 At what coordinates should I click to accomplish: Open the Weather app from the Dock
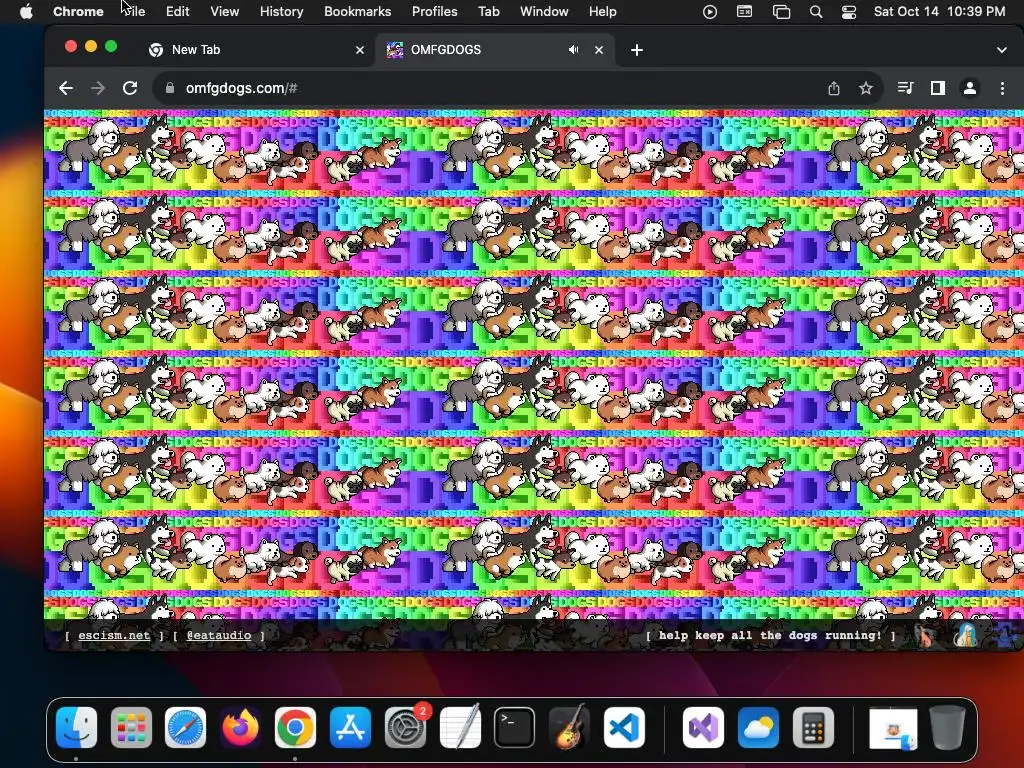pos(758,727)
